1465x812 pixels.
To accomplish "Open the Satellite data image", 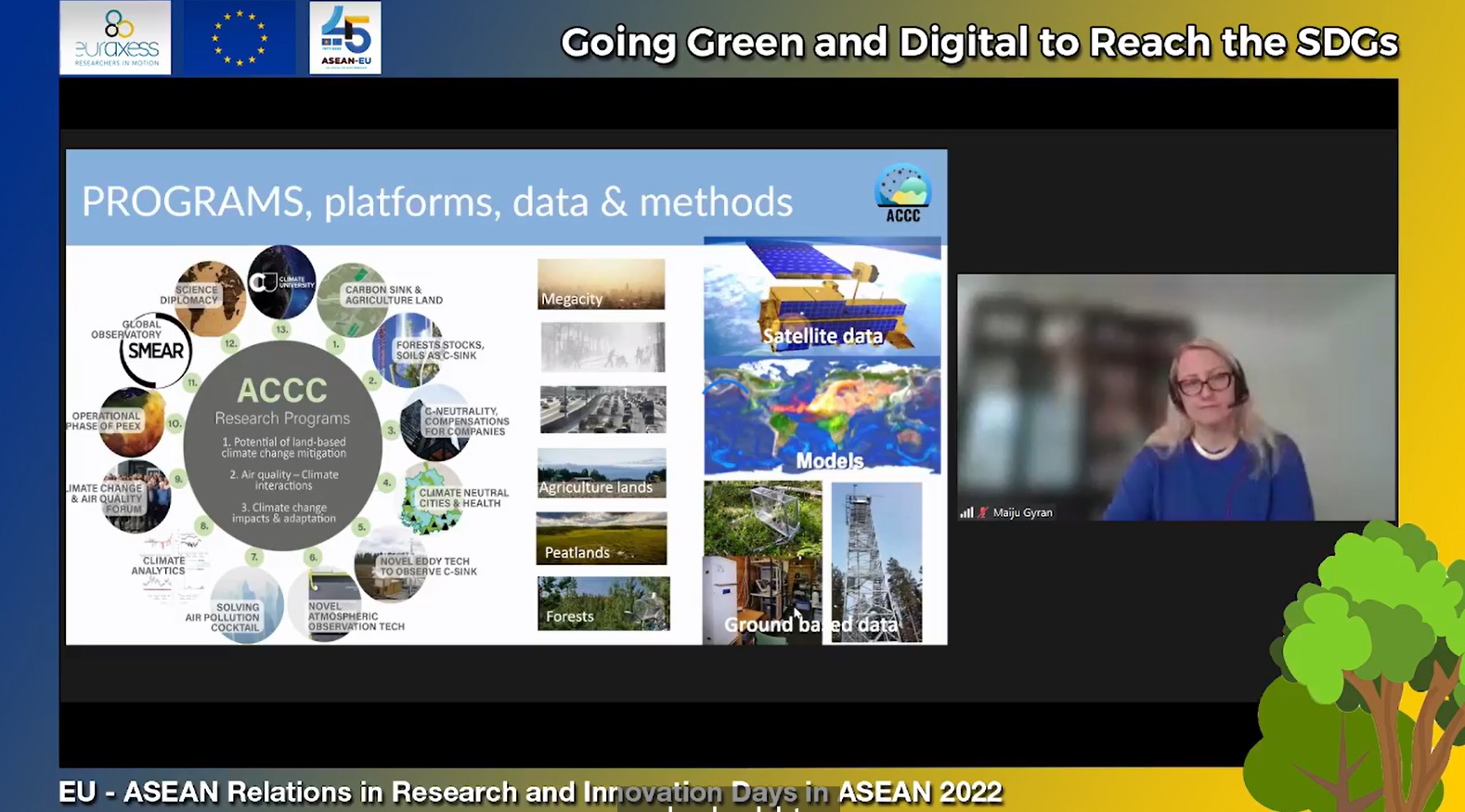I will click(823, 297).
